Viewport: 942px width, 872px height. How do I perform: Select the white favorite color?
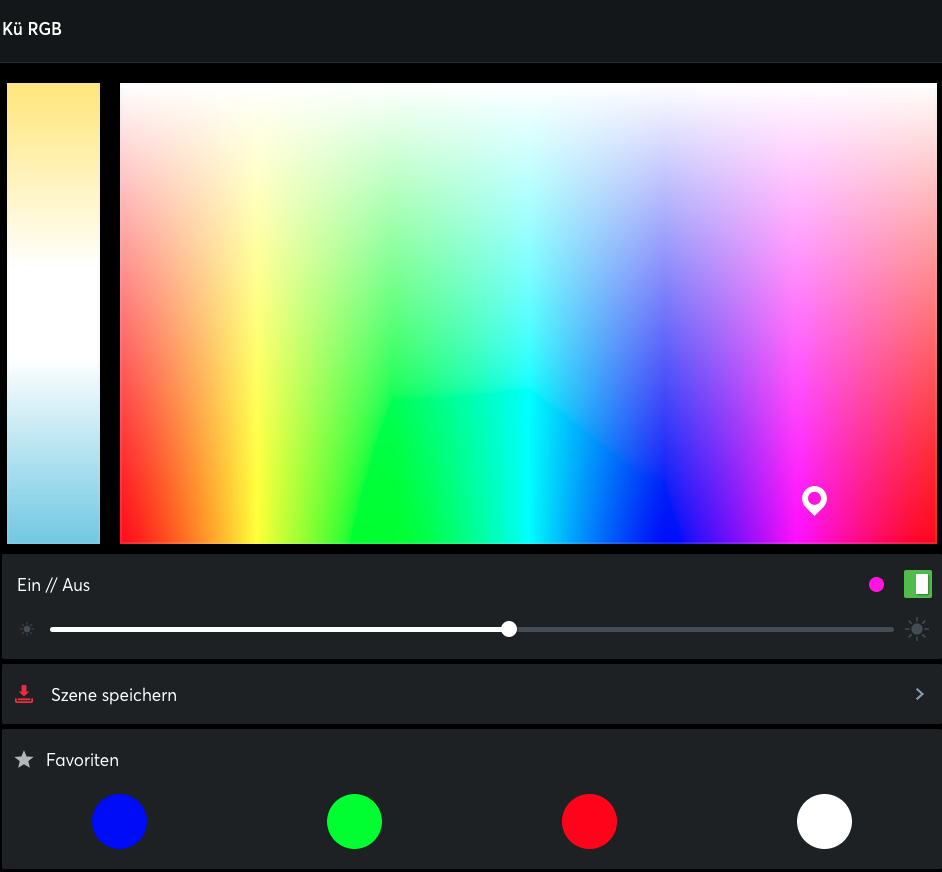824,822
